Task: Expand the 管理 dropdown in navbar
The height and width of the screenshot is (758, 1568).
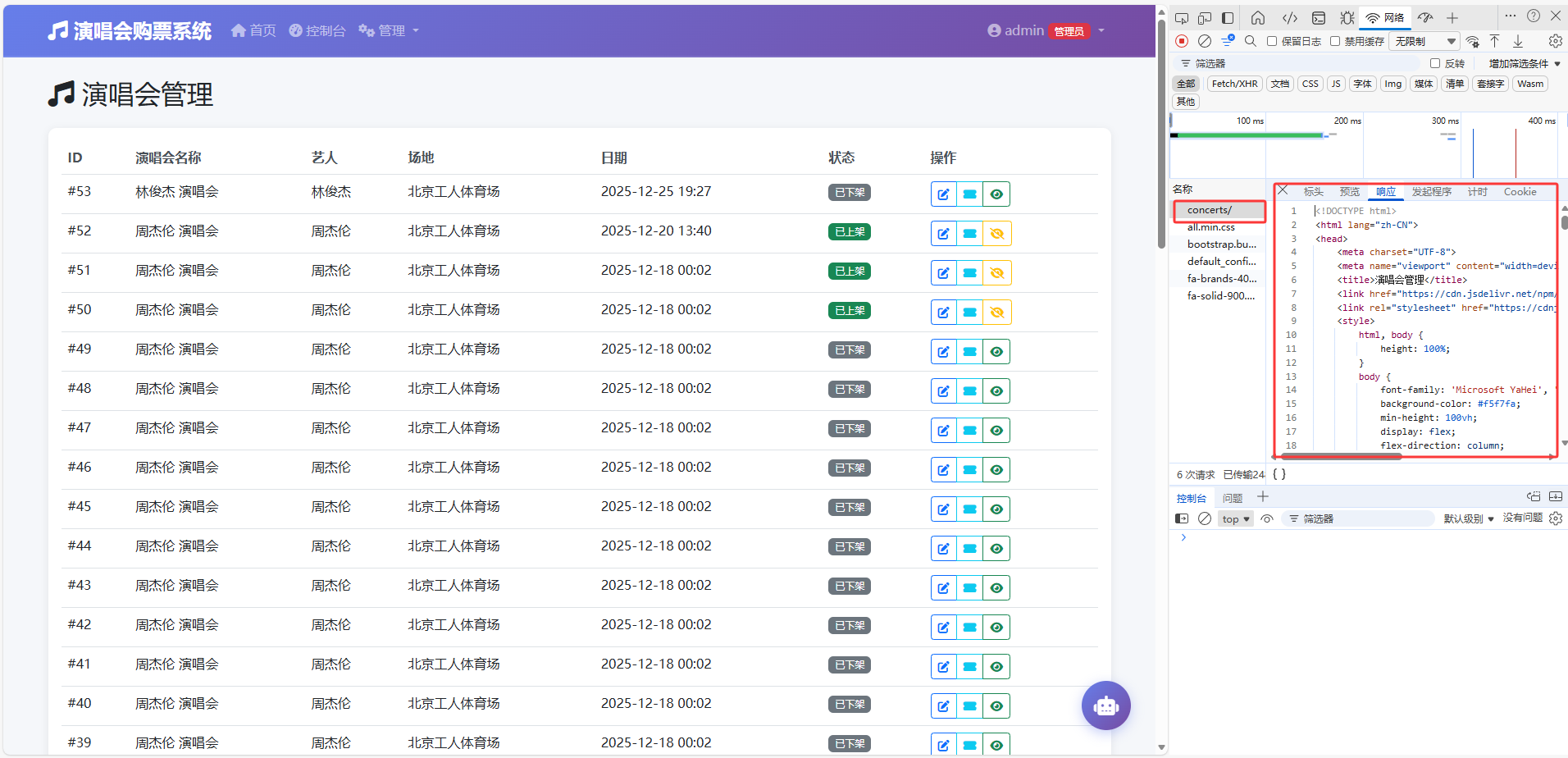Action: pyautogui.click(x=390, y=30)
